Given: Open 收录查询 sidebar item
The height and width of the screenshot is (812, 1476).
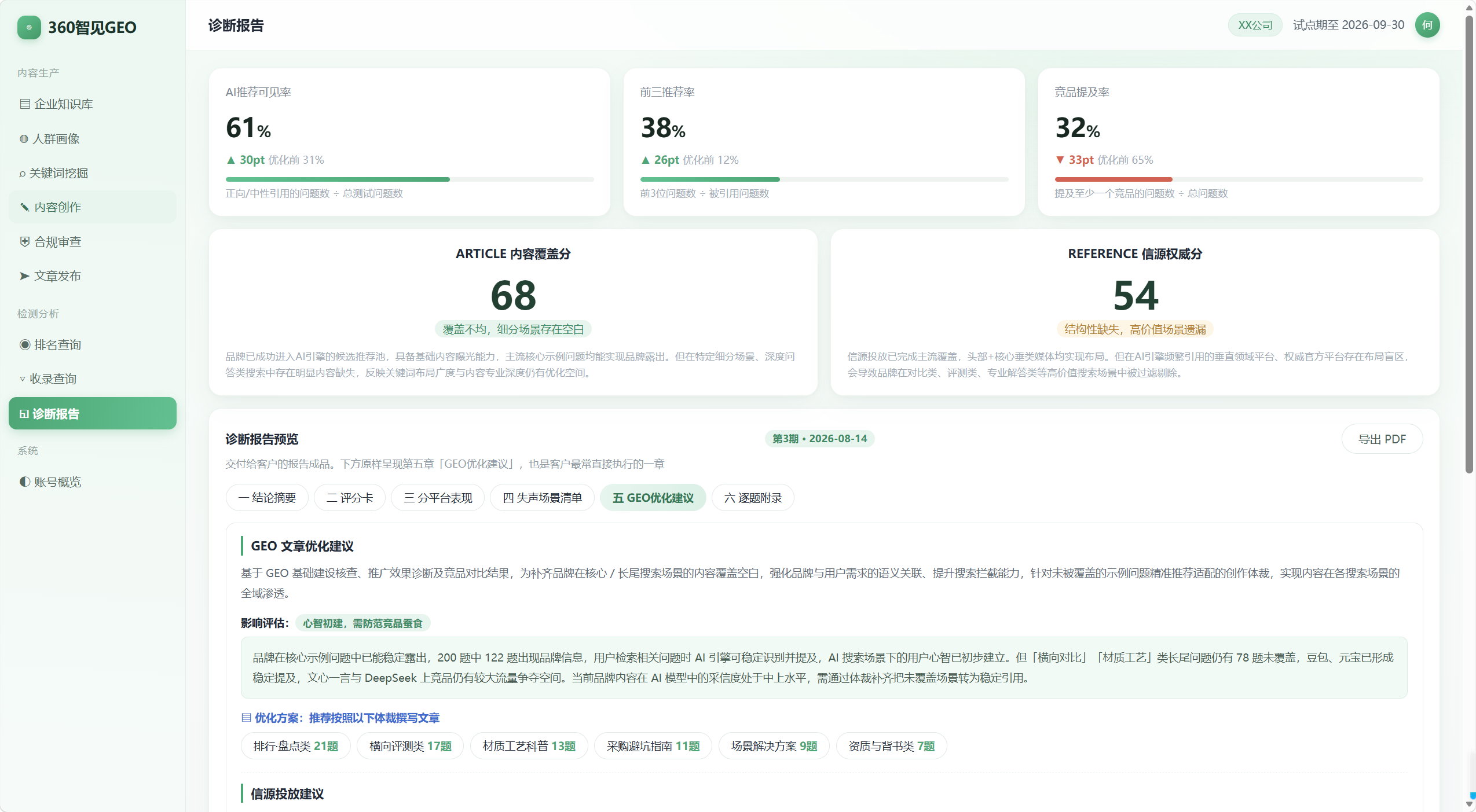Looking at the screenshot, I should click(x=93, y=379).
